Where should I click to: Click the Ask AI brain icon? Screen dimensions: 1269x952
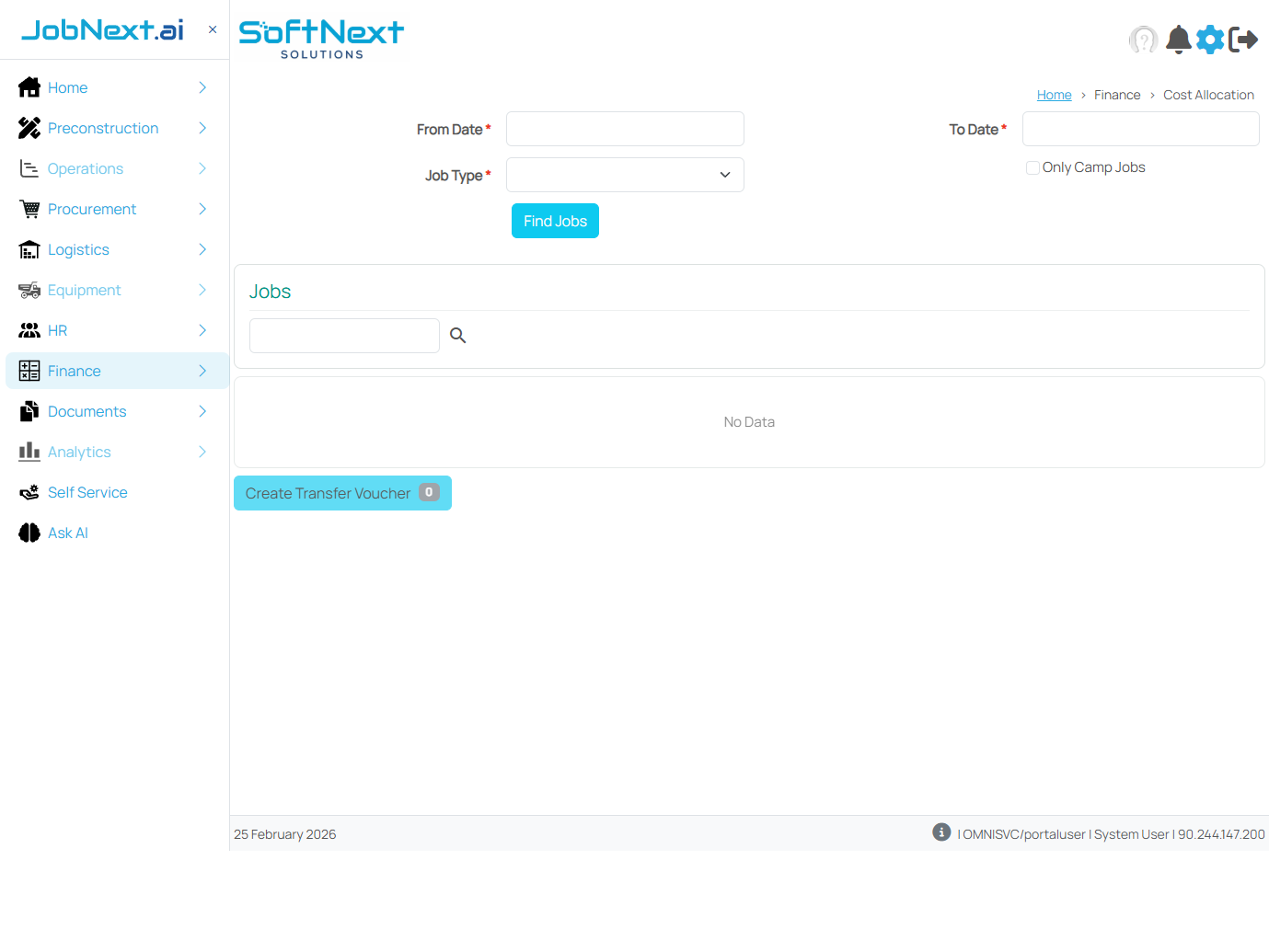click(28, 533)
